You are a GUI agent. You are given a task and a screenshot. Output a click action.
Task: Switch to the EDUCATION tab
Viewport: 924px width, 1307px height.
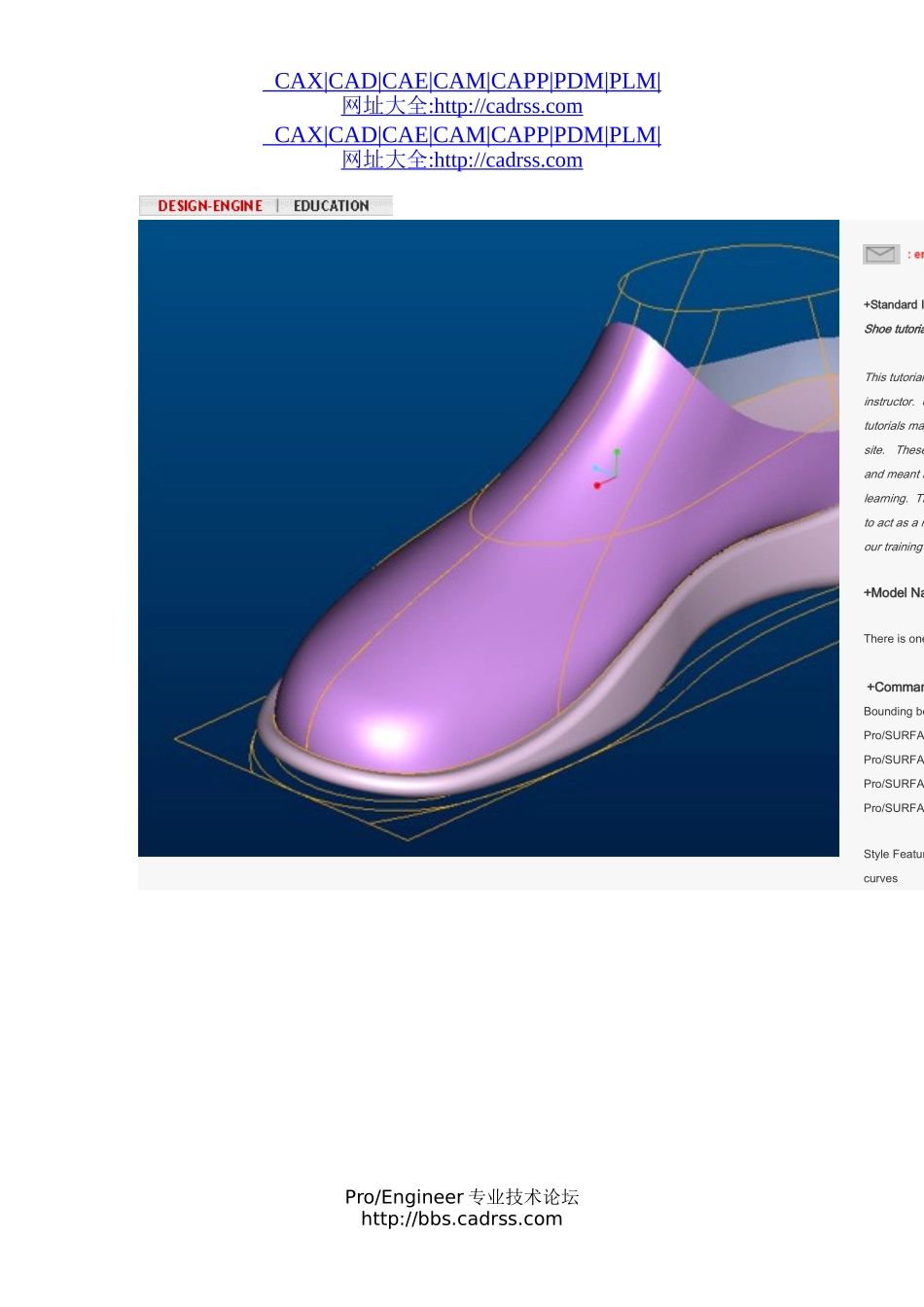pyautogui.click(x=331, y=206)
